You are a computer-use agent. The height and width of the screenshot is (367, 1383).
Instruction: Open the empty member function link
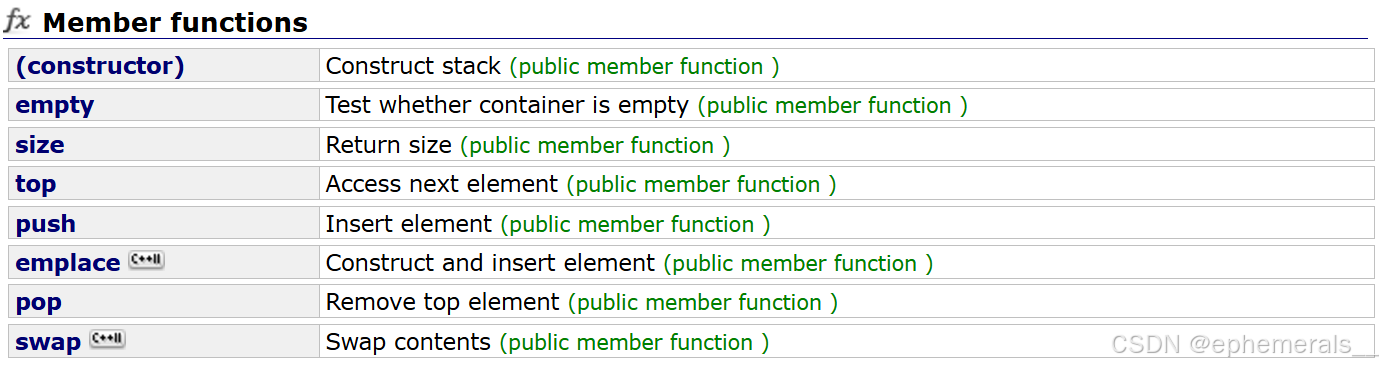pos(55,105)
